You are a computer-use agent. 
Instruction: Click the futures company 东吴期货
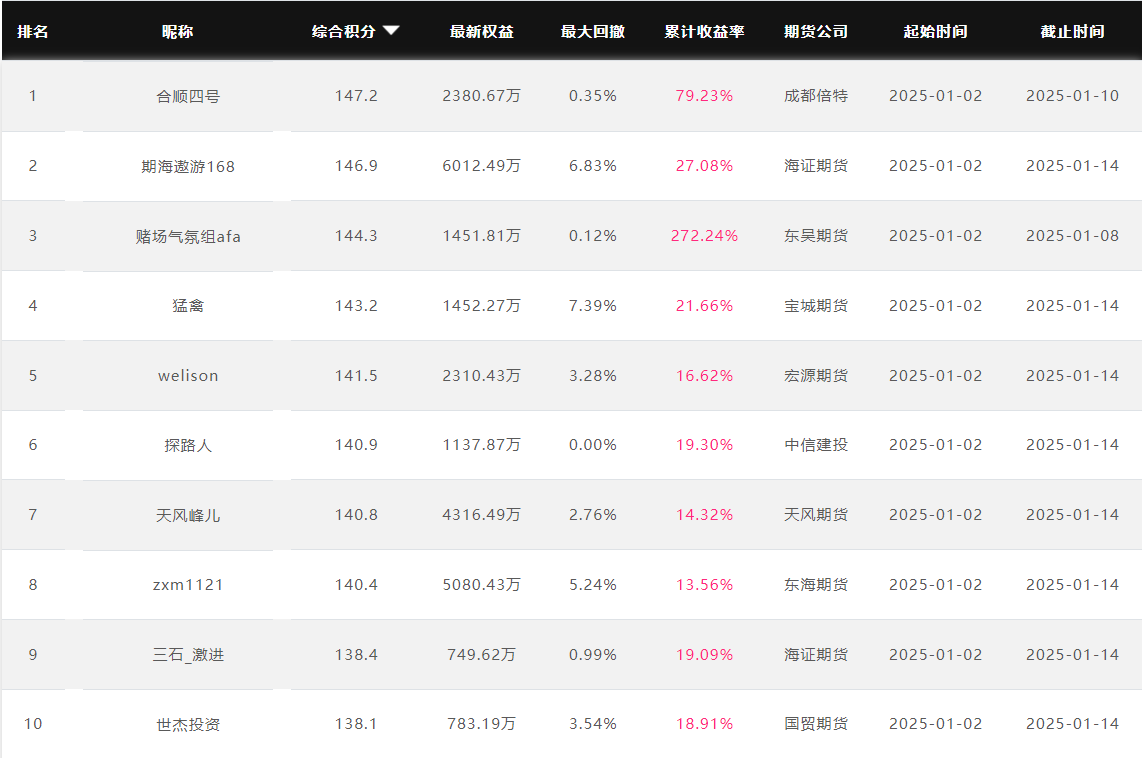pyautogui.click(x=816, y=236)
